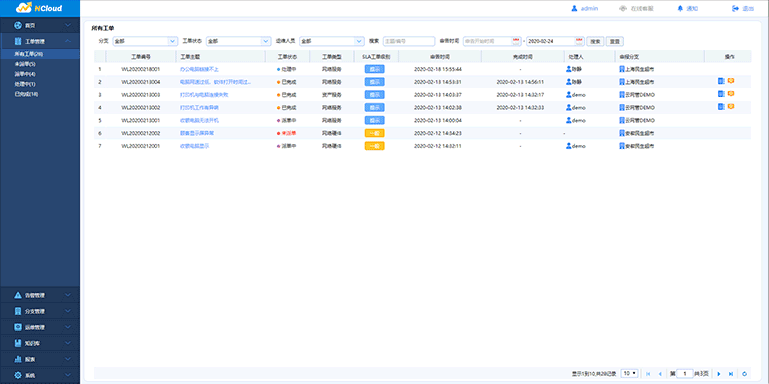The image size is (769, 384).
Task: Click the search button beside date range
Action: [x=595, y=41]
